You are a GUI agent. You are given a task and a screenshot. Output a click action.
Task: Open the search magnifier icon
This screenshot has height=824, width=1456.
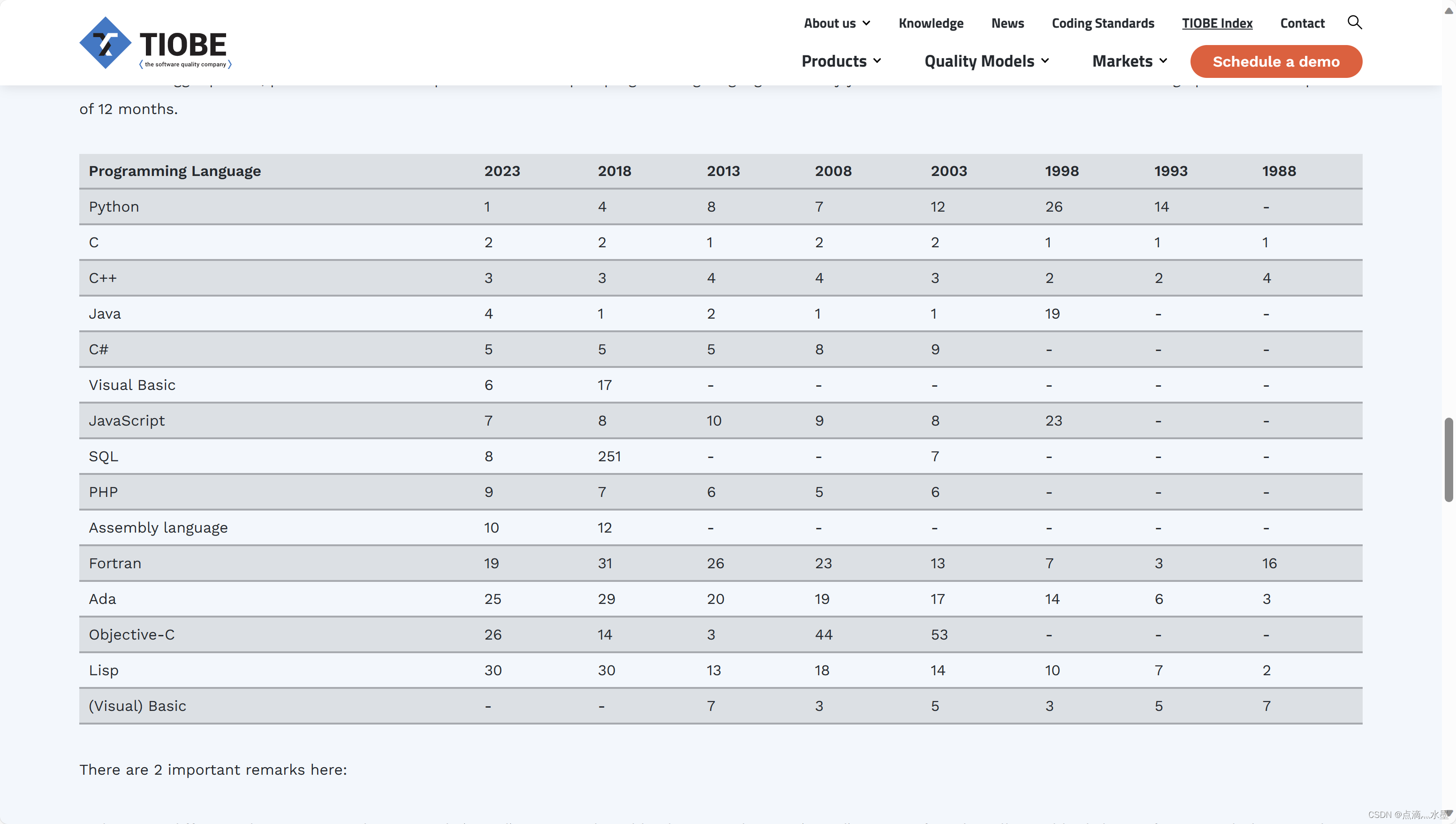click(x=1354, y=22)
